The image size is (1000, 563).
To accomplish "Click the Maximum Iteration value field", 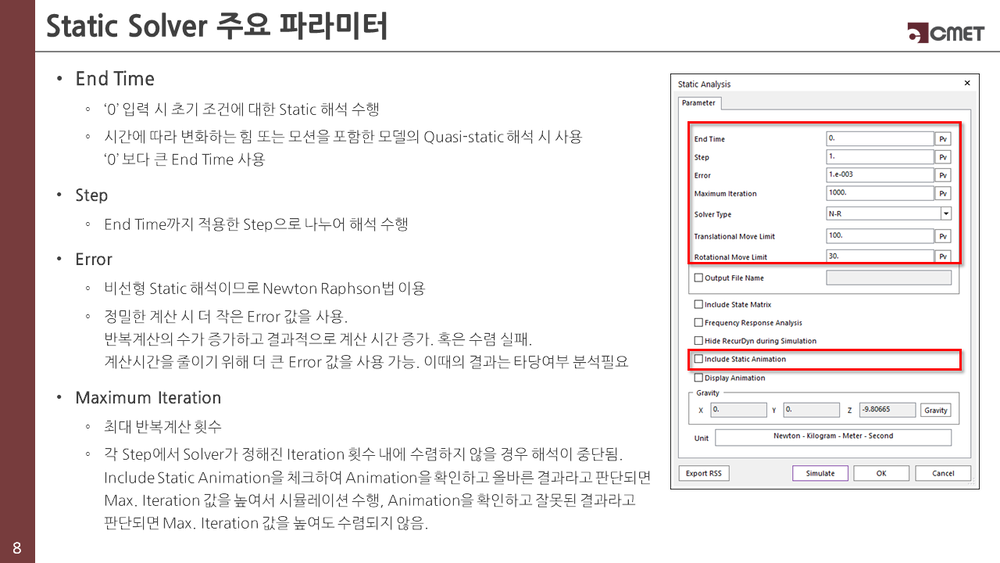I will pos(879,193).
